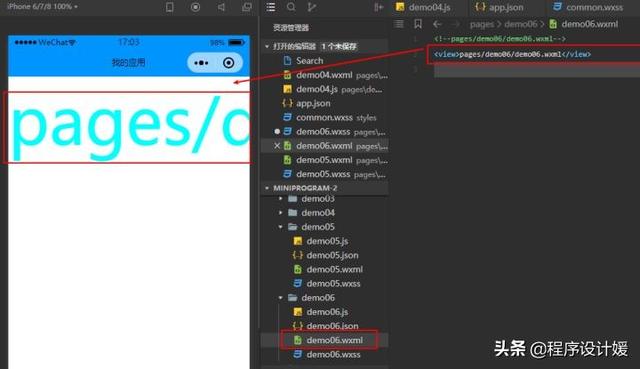
Task: Open demo05.js in the file tree
Action: (x=327, y=241)
